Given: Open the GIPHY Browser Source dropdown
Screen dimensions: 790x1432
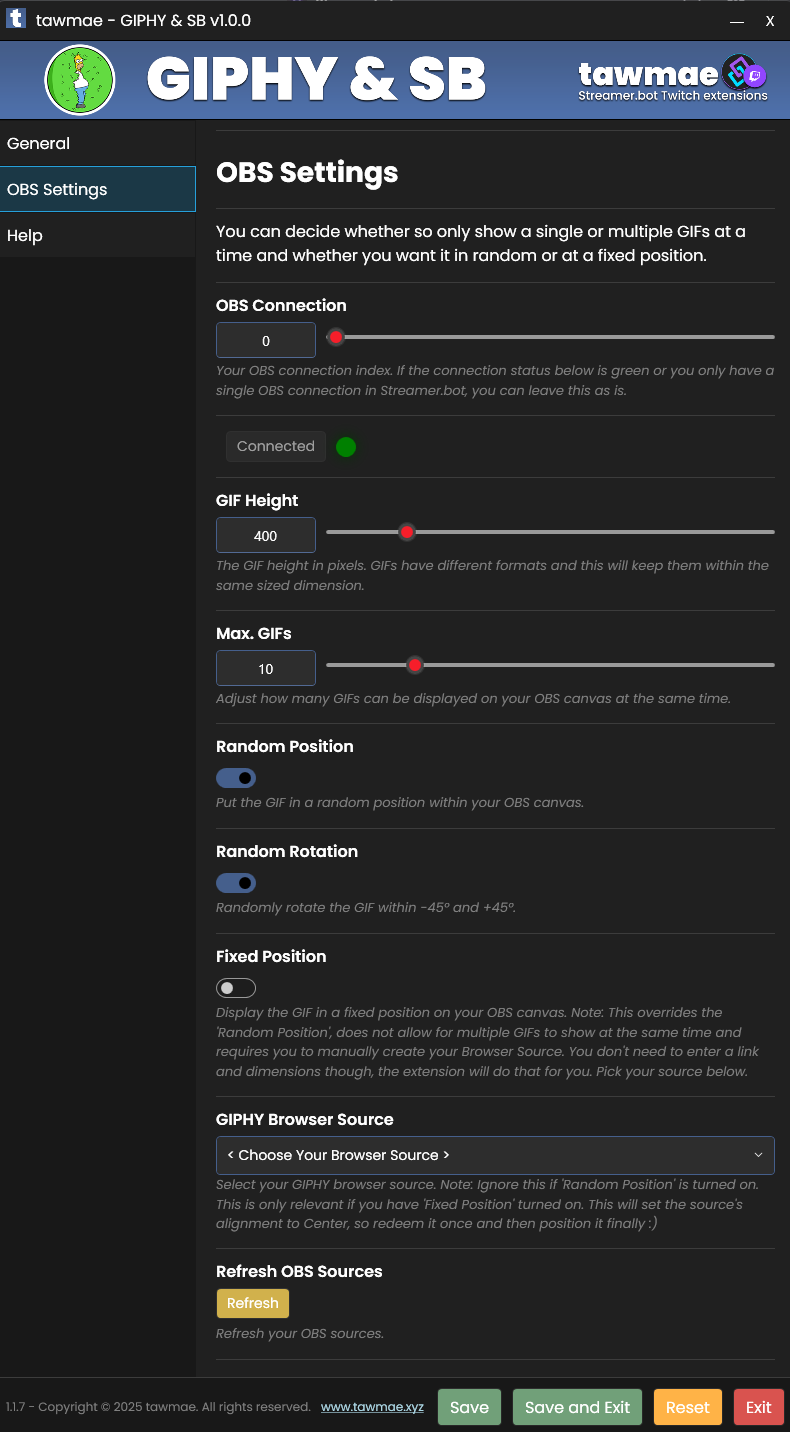Looking at the screenshot, I should [x=495, y=1155].
